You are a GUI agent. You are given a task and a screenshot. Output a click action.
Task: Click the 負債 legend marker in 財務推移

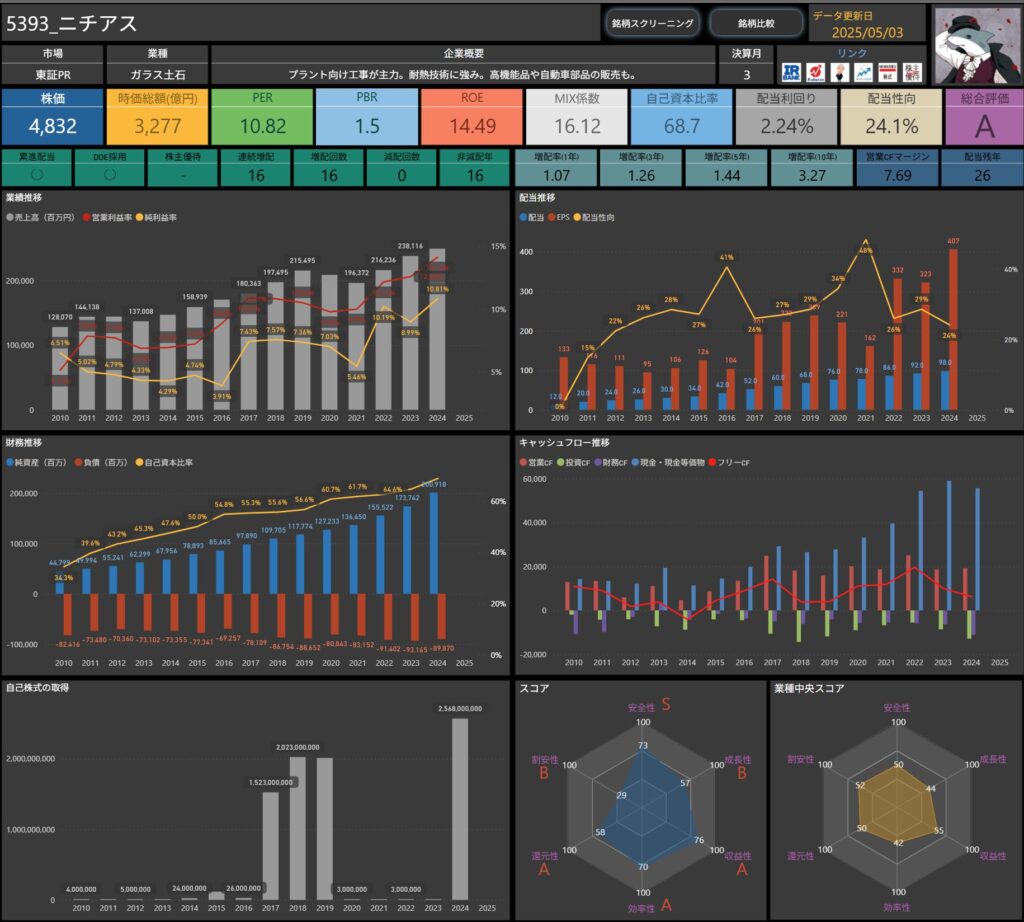[x=78, y=462]
